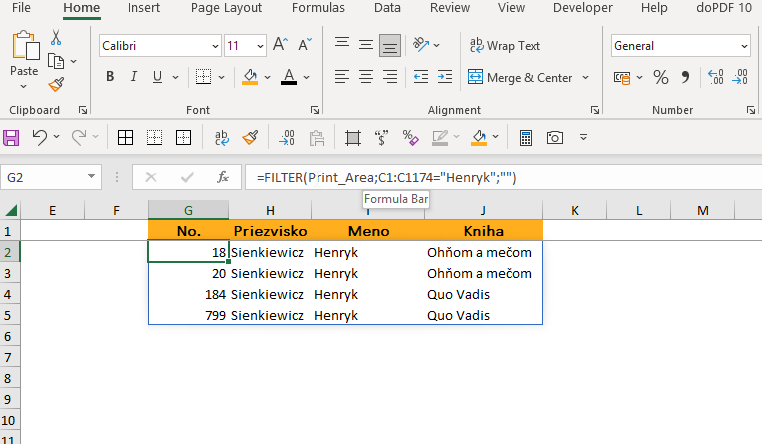The width and height of the screenshot is (762, 444).
Task: Click Decrease Decimal in Number group
Action: click(x=740, y=77)
